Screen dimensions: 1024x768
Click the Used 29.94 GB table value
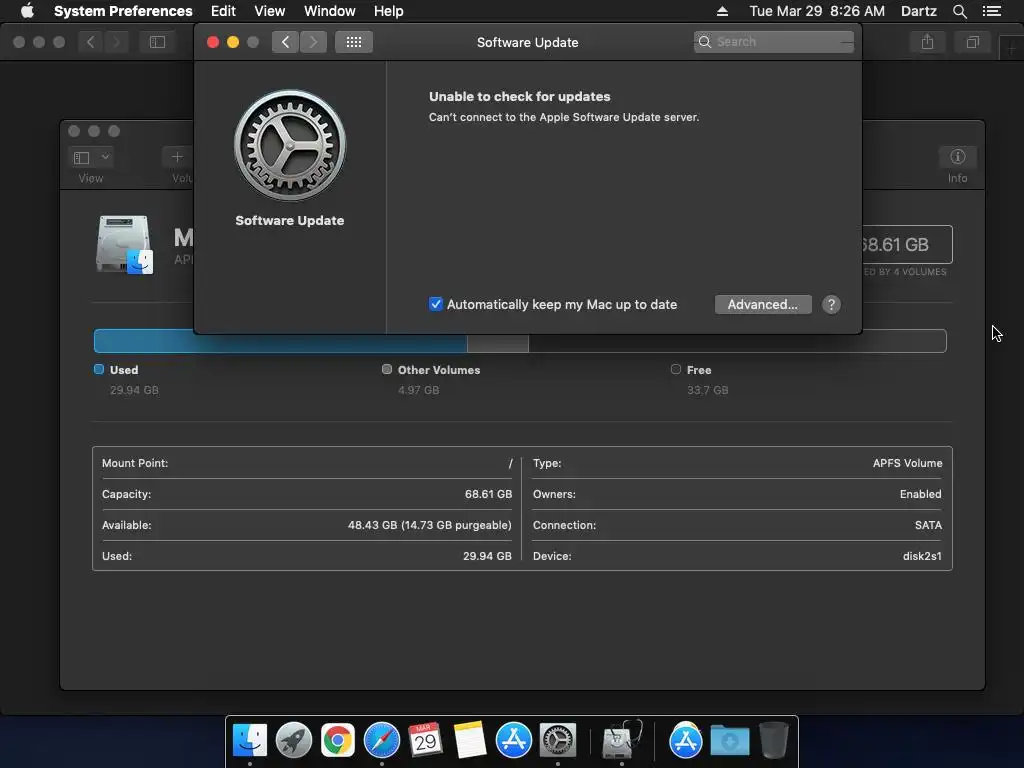point(487,556)
